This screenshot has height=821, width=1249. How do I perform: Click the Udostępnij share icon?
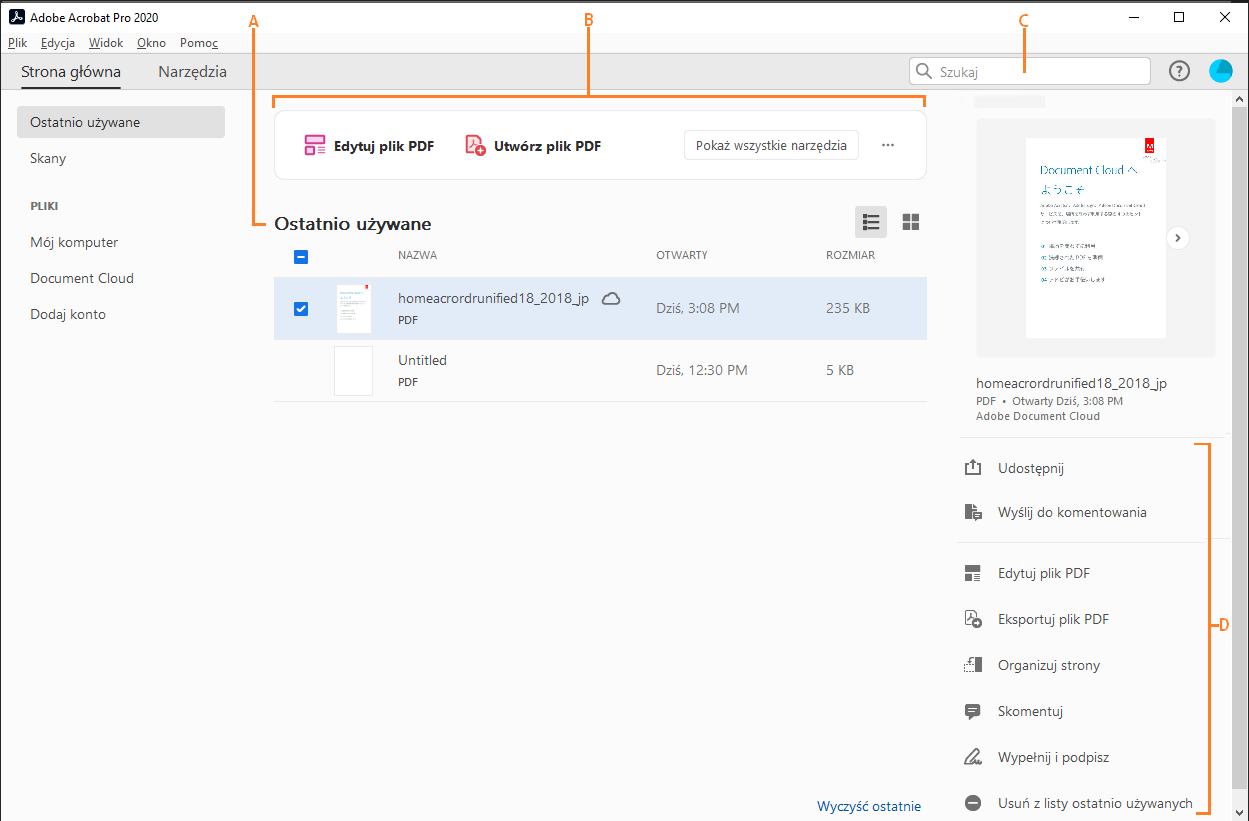pos(973,468)
